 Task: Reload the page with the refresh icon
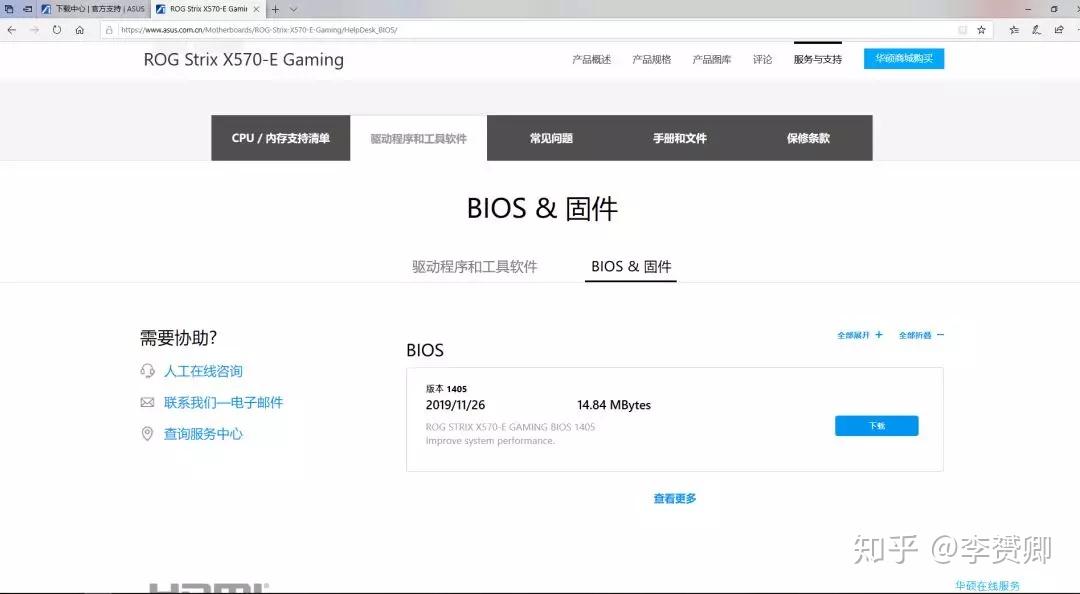(x=56, y=30)
